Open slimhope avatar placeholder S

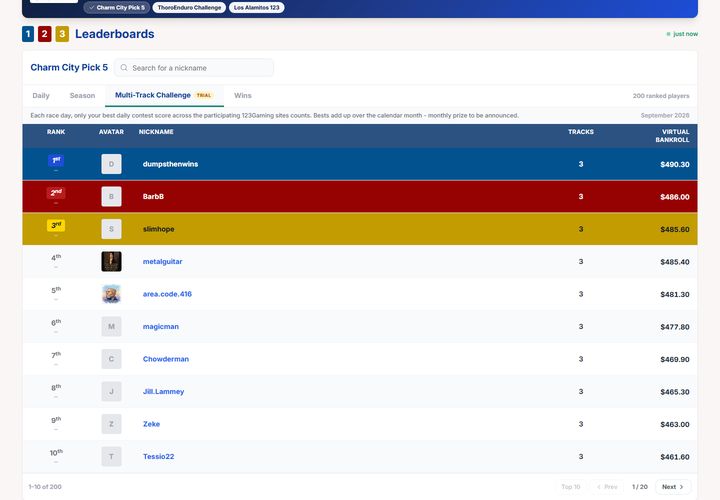point(112,229)
